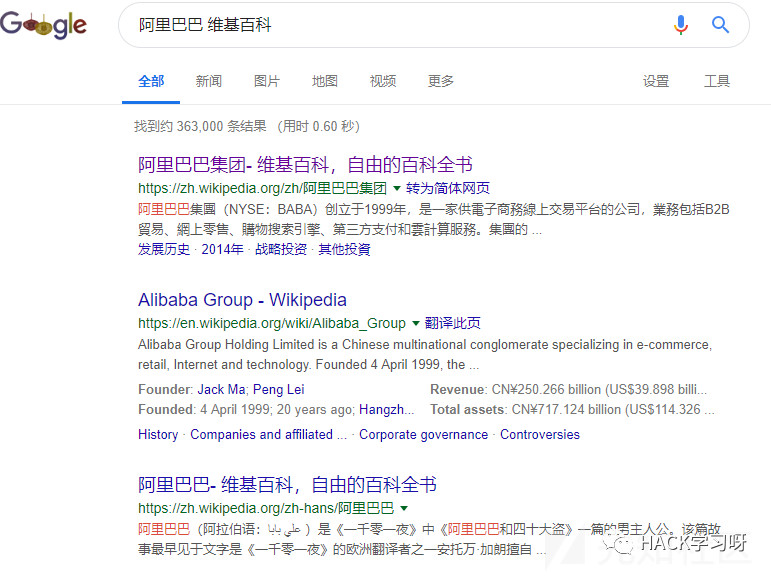The image size is (771, 576).
Task: Expand the 更多 menu
Action: (441, 81)
